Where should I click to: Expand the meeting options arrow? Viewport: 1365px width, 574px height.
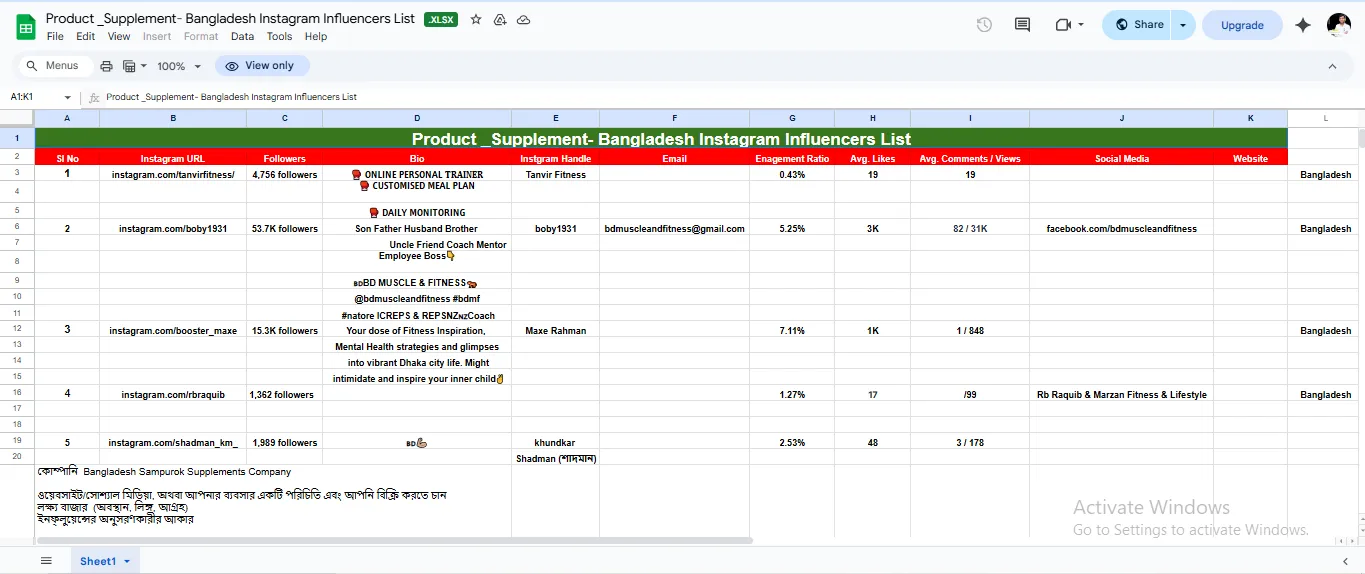[x=1081, y=25]
